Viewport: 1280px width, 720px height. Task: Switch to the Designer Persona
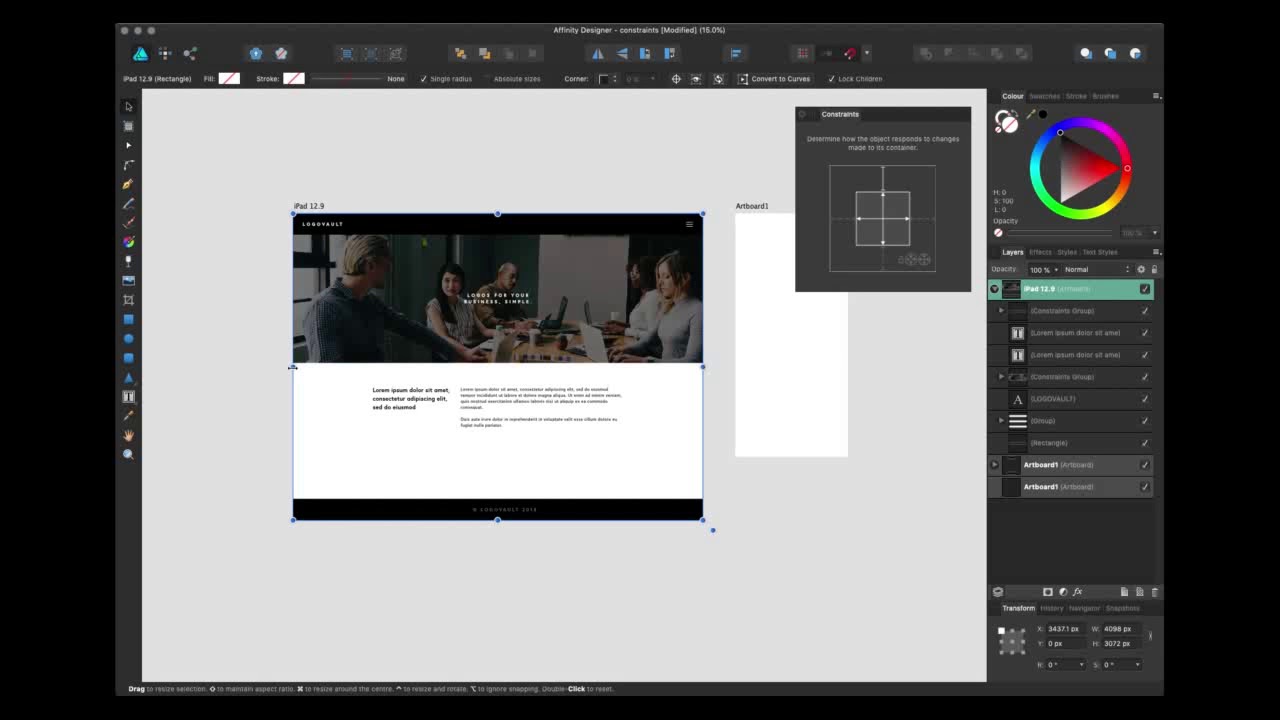pos(140,53)
